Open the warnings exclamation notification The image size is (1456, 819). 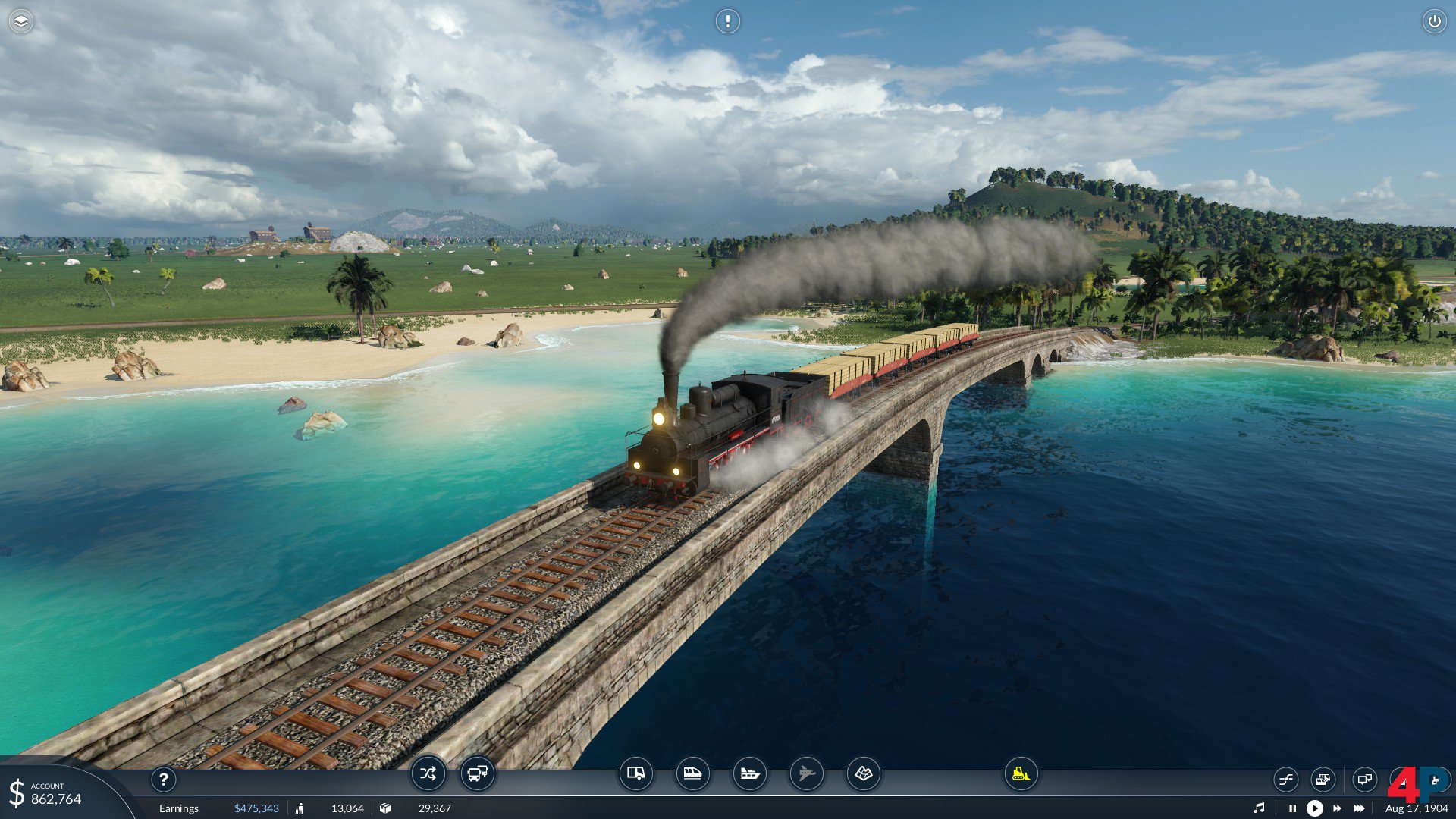(727, 21)
